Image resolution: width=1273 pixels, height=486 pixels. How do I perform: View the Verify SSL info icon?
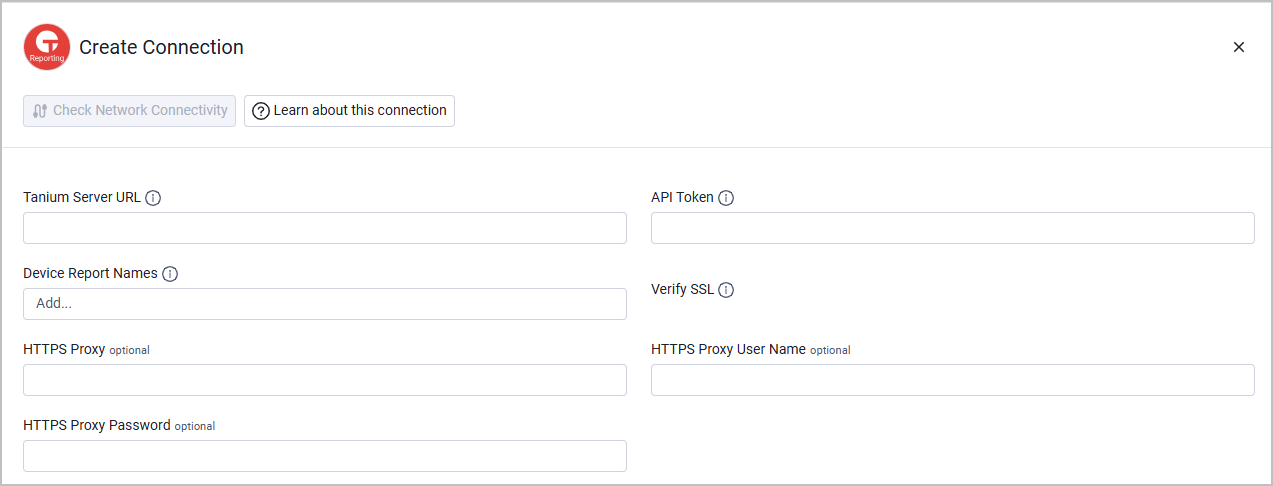click(726, 290)
